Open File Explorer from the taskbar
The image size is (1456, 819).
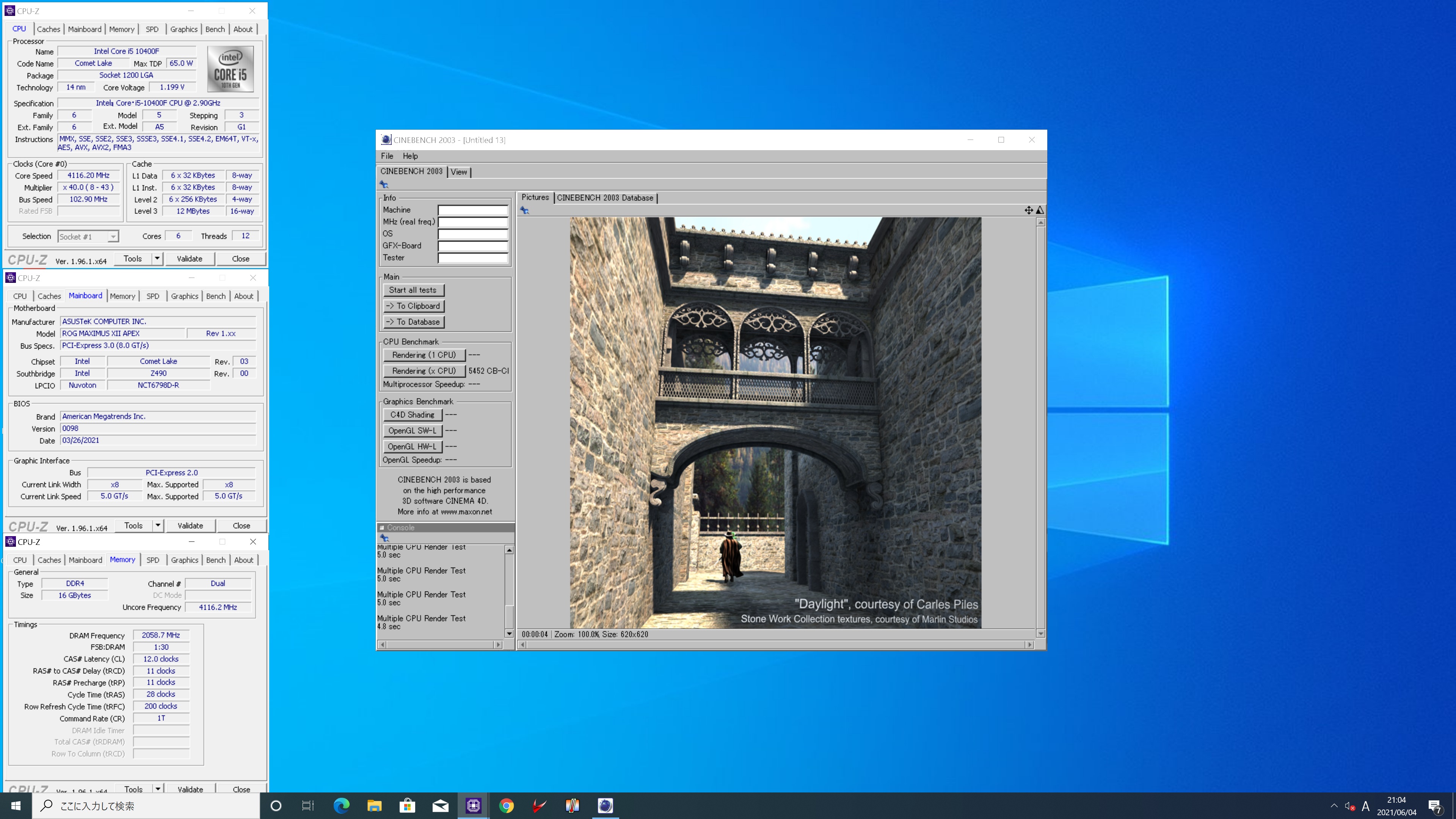(x=374, y=805)
